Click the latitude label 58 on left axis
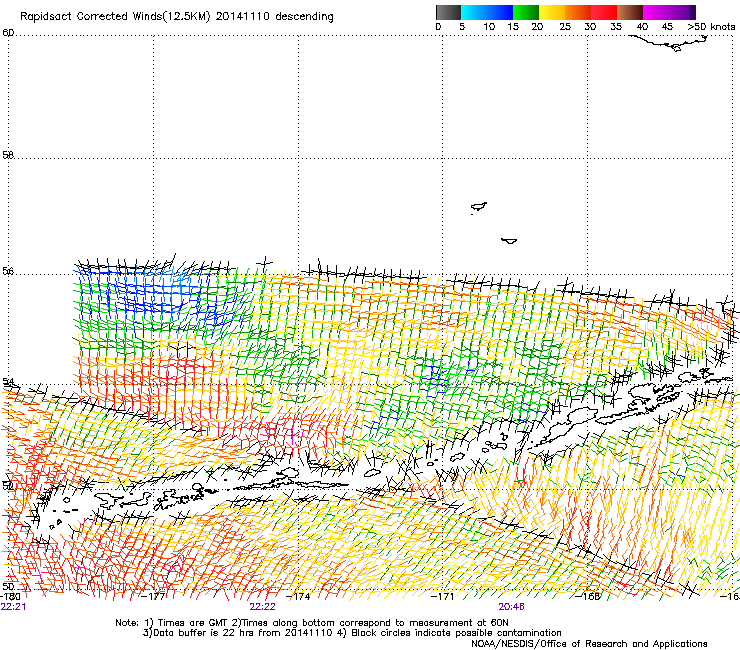Image resolution: width=740 pixels, height=650 pixels. (8, 155)
